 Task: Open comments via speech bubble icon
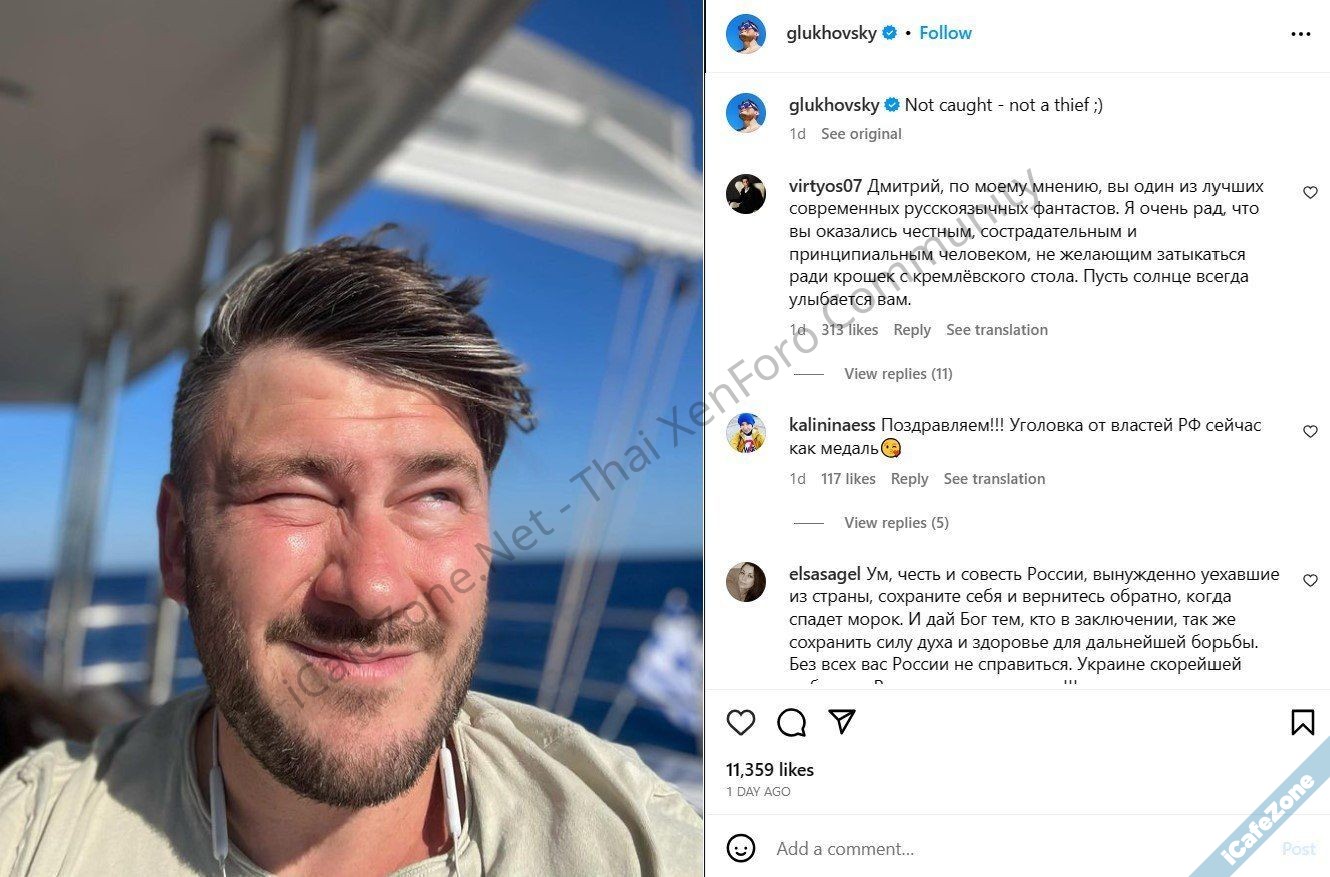[x=792, y=722]
